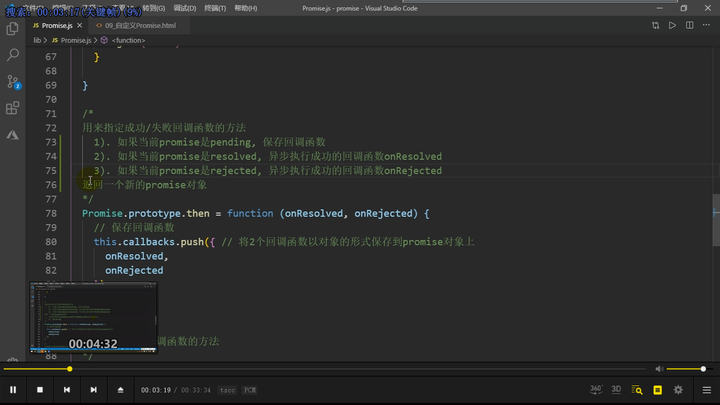The image size is (720, 405).
Task: Open the 转到(G) Go menu
Action: point(153,8)
